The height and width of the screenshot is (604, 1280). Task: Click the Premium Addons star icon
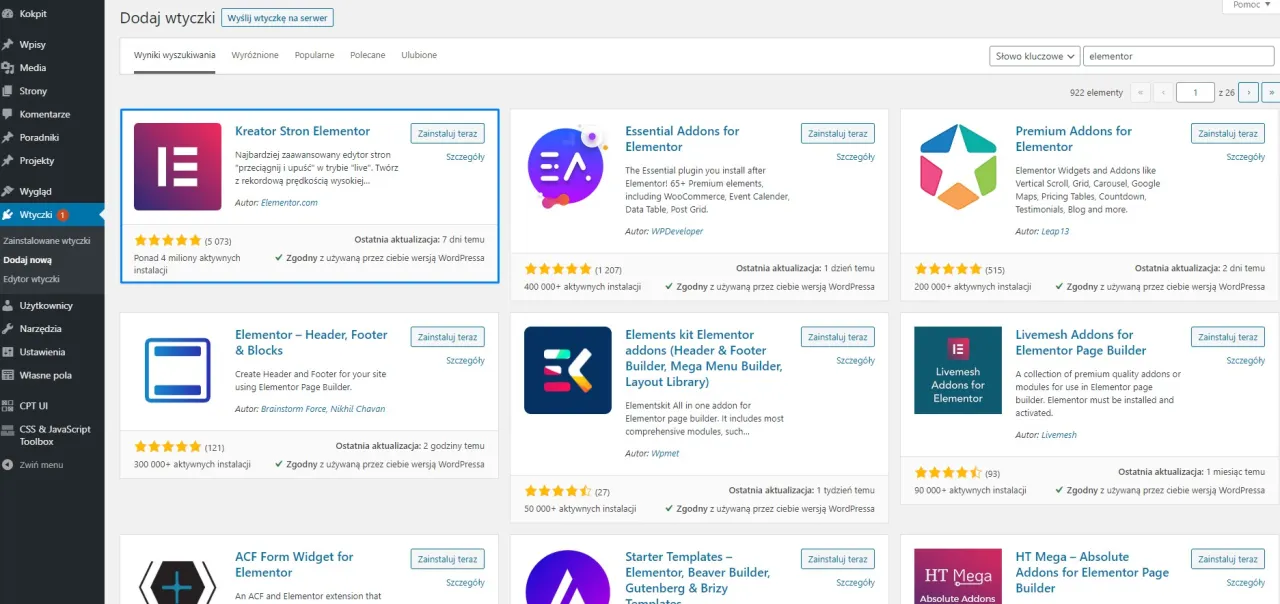958,167
